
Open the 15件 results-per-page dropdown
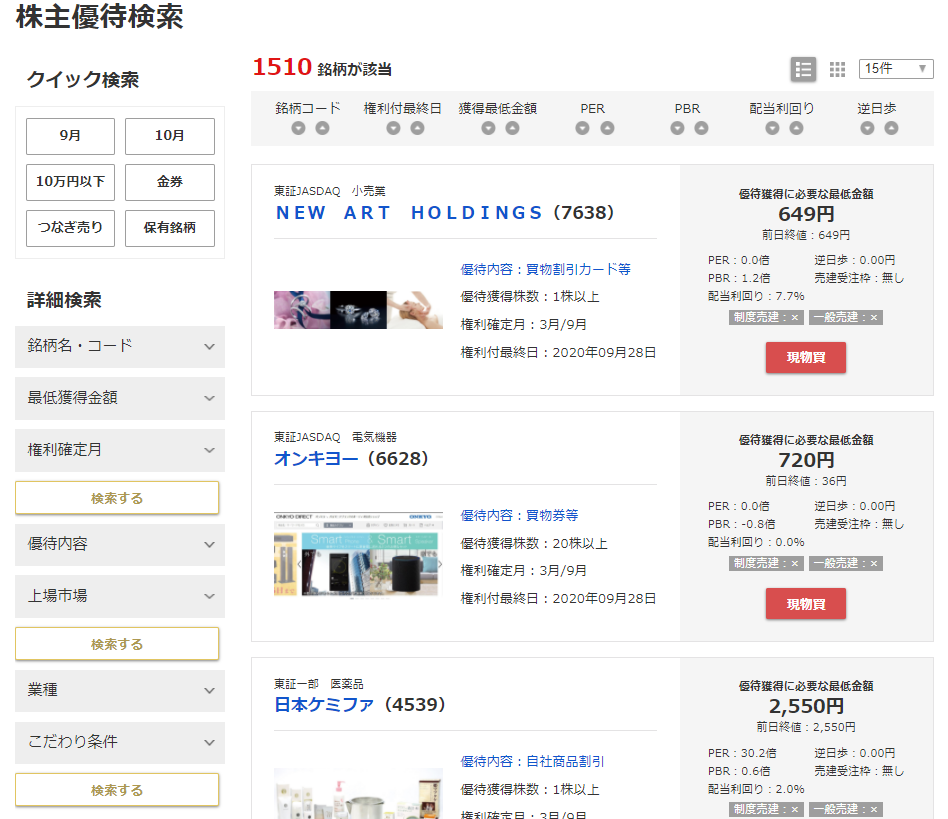coord(896,69)
